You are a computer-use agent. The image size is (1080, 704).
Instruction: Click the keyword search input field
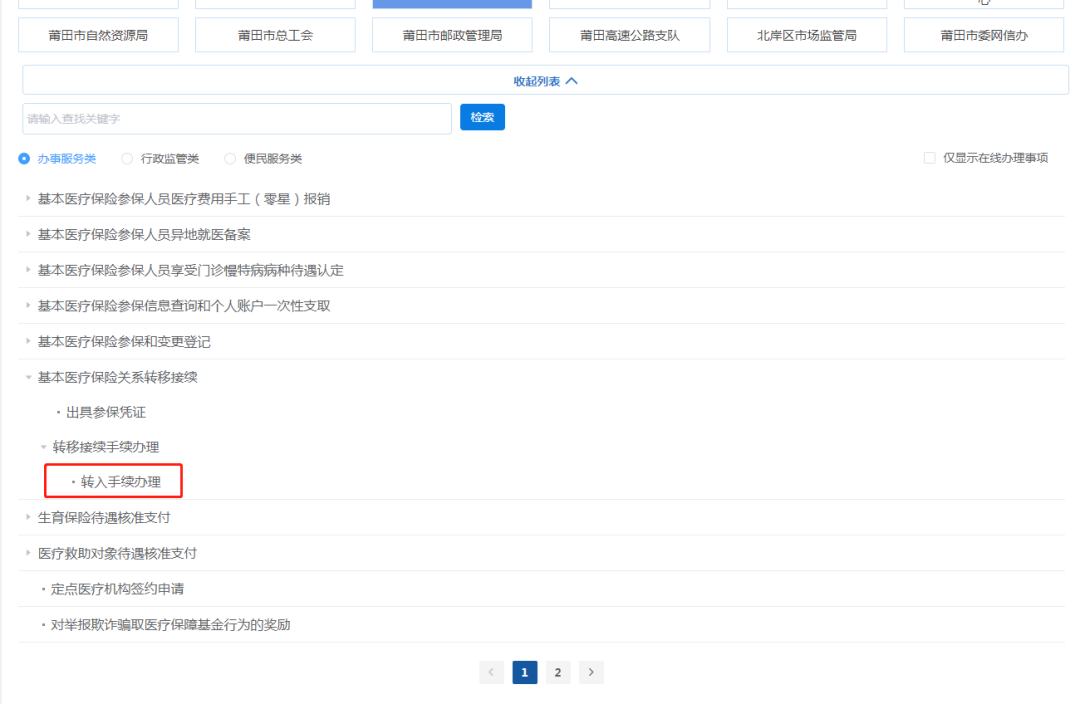[237, 119]
